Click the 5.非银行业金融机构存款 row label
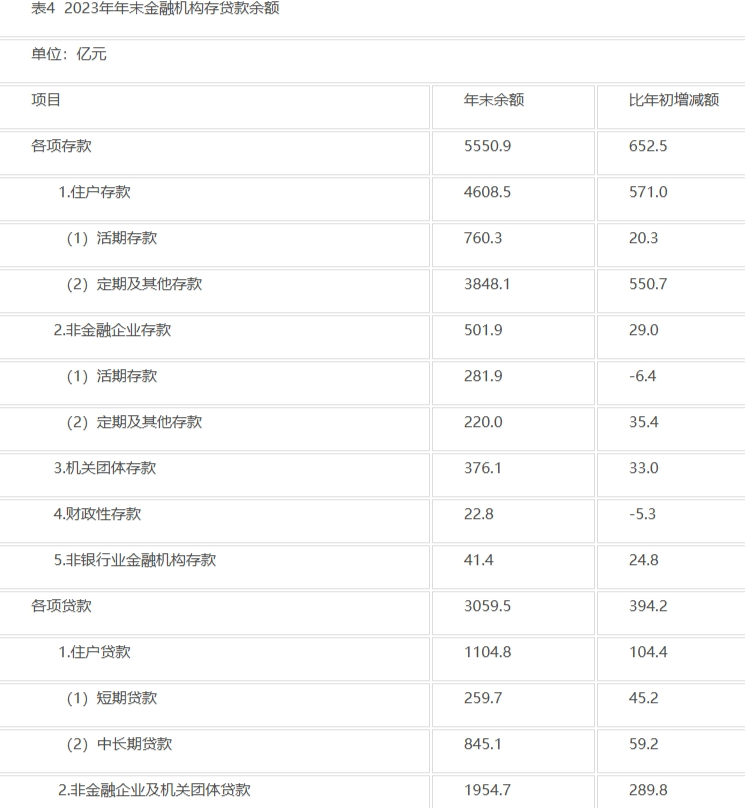Viewport: 745px width, 808px height. [x=135, y=560]
